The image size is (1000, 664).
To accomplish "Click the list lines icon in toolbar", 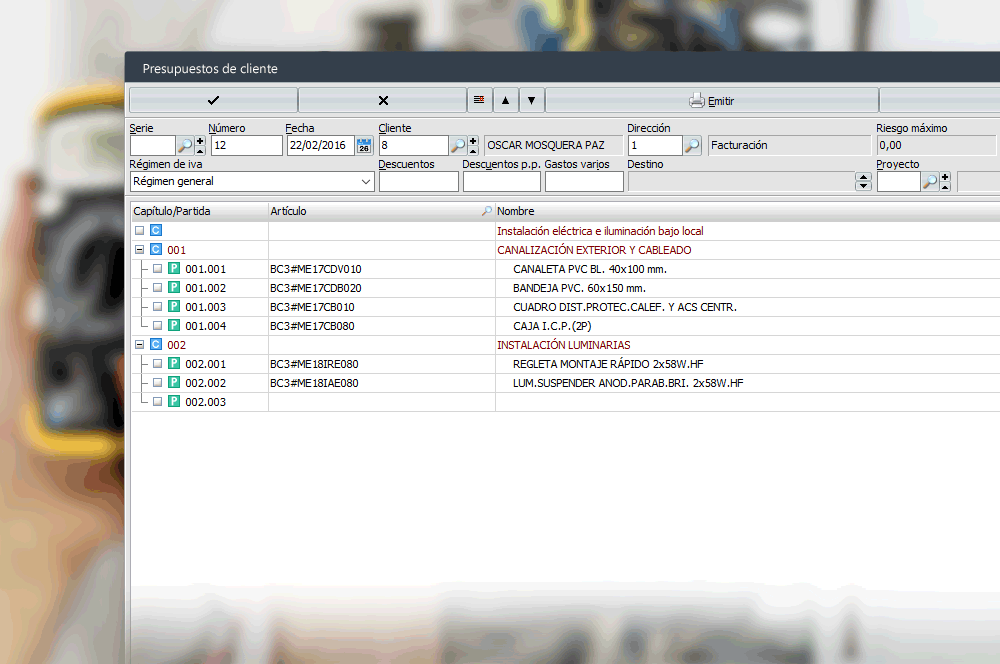I will point(480,100).
